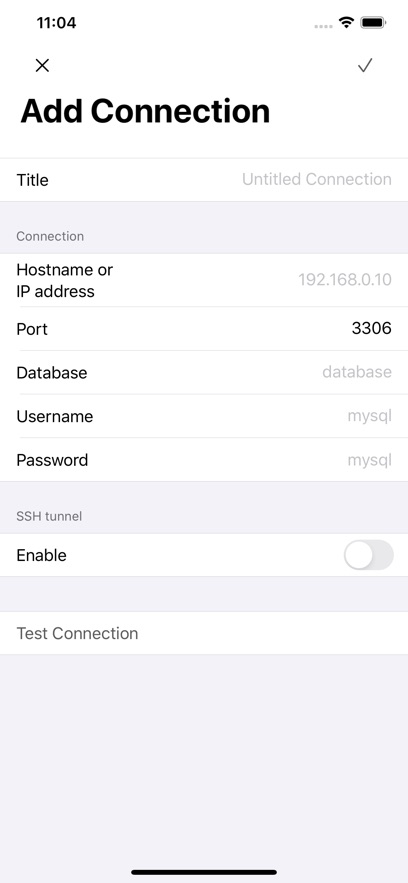The height and width of the screenshot is (883, 408).
Task: Edit the Port value 3306
Action: point(371,328)
